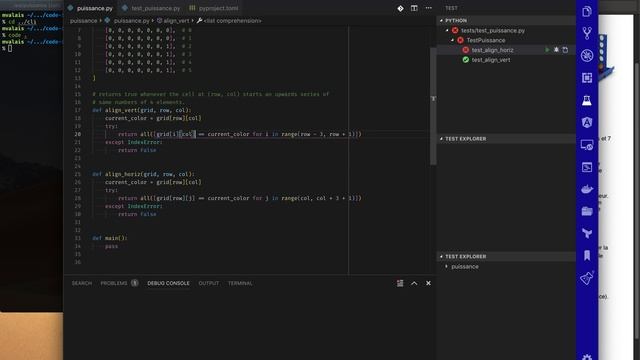The width and height of the screenshot is (640, 360).
Task: Collapse the PYTHON test section
Action: (441, 20)
